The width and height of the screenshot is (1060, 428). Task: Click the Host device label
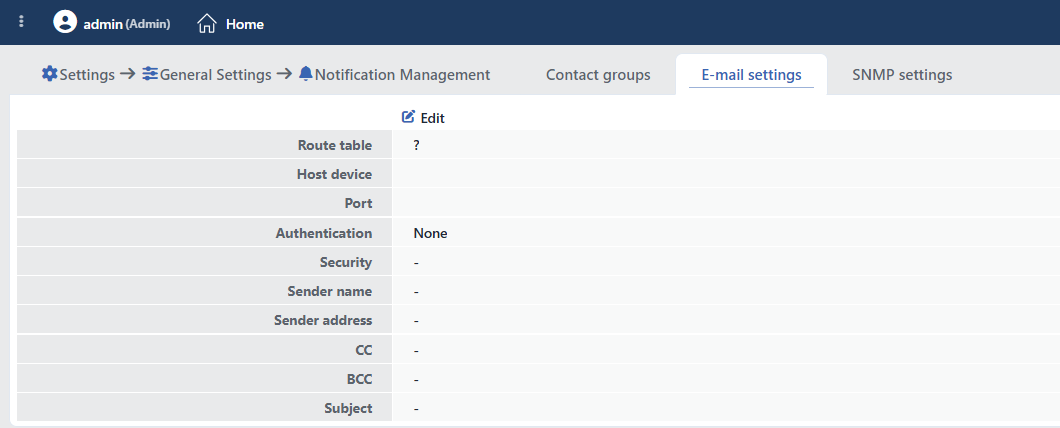pos(334,174)
